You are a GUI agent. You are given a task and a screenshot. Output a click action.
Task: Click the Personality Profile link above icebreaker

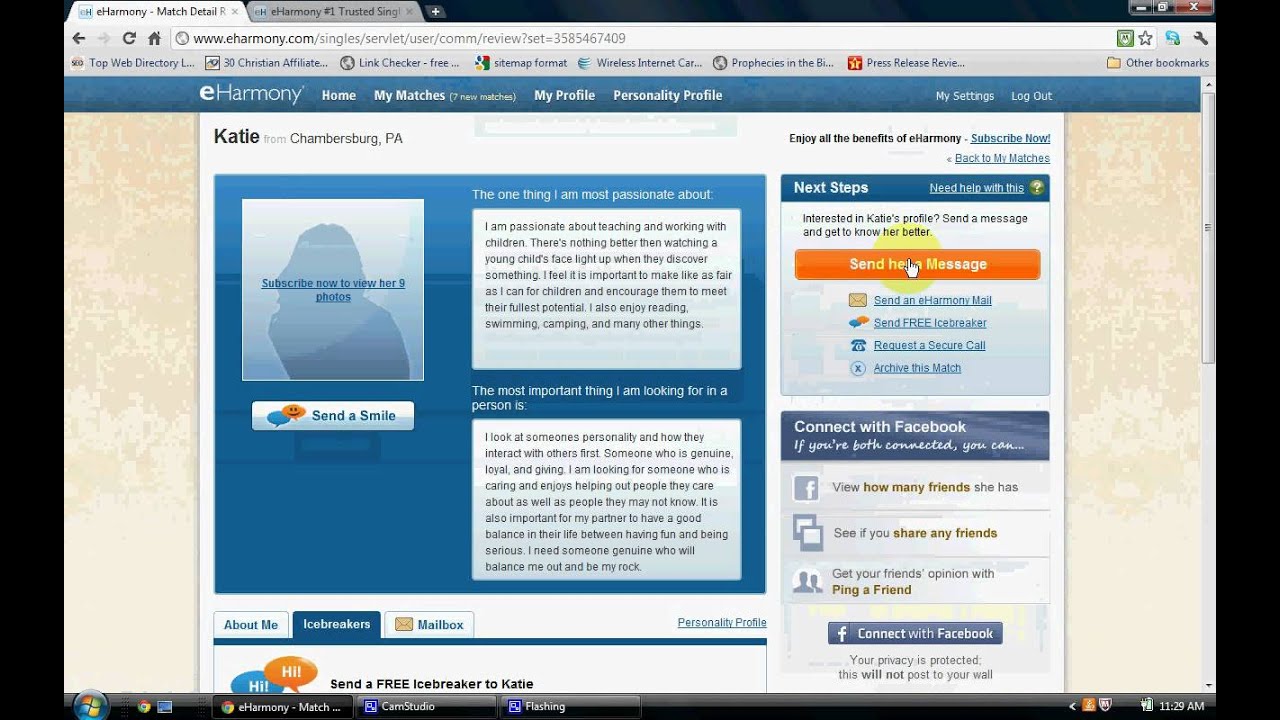coord(722,622)
